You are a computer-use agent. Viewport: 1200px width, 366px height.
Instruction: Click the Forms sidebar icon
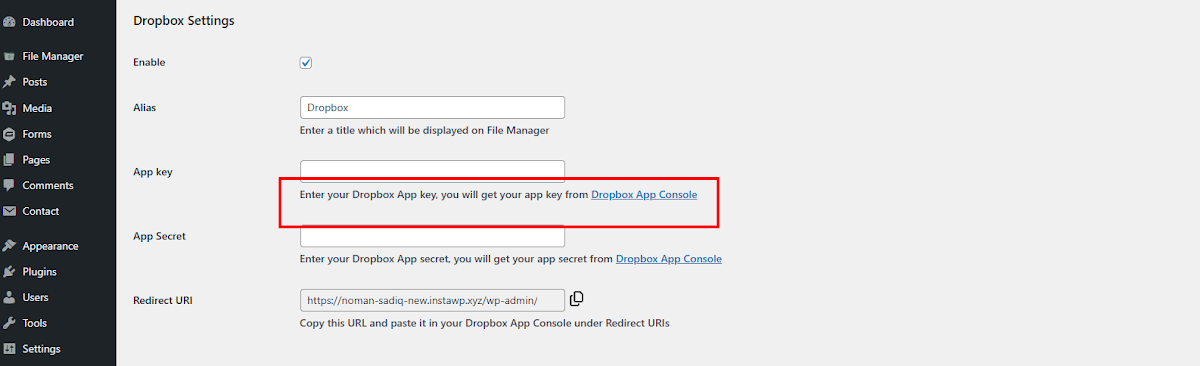(9, 134)
